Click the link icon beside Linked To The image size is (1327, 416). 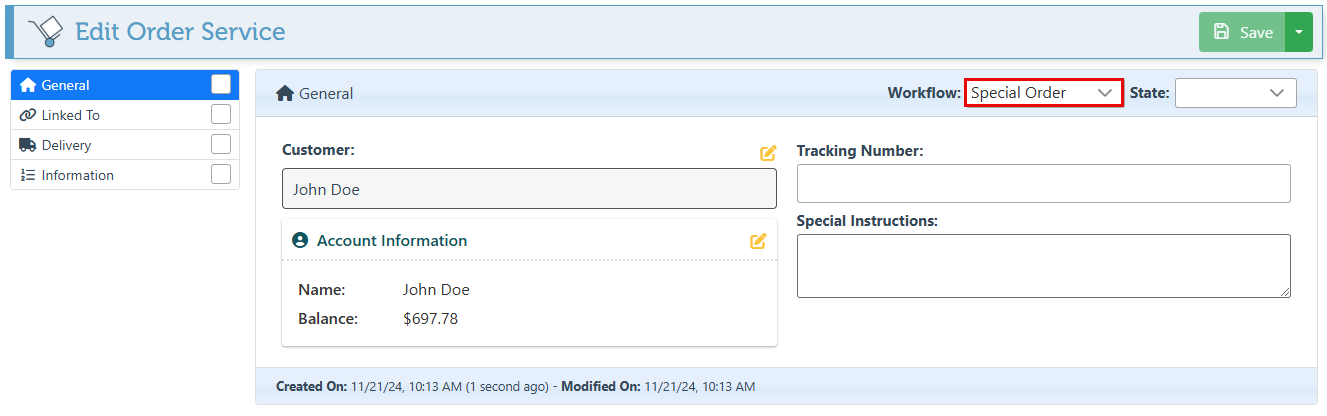click(28, 115)
